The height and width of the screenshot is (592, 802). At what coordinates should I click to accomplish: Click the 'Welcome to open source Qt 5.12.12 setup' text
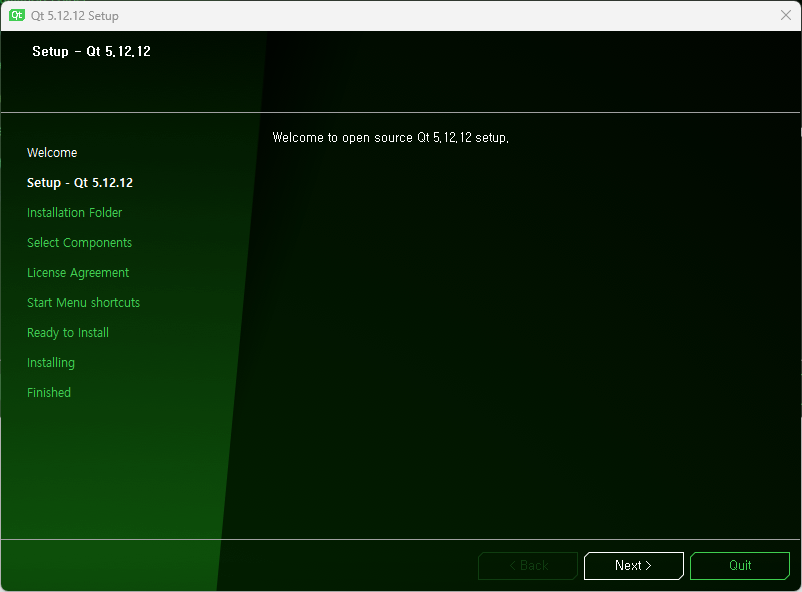click(x=390, y=138)
